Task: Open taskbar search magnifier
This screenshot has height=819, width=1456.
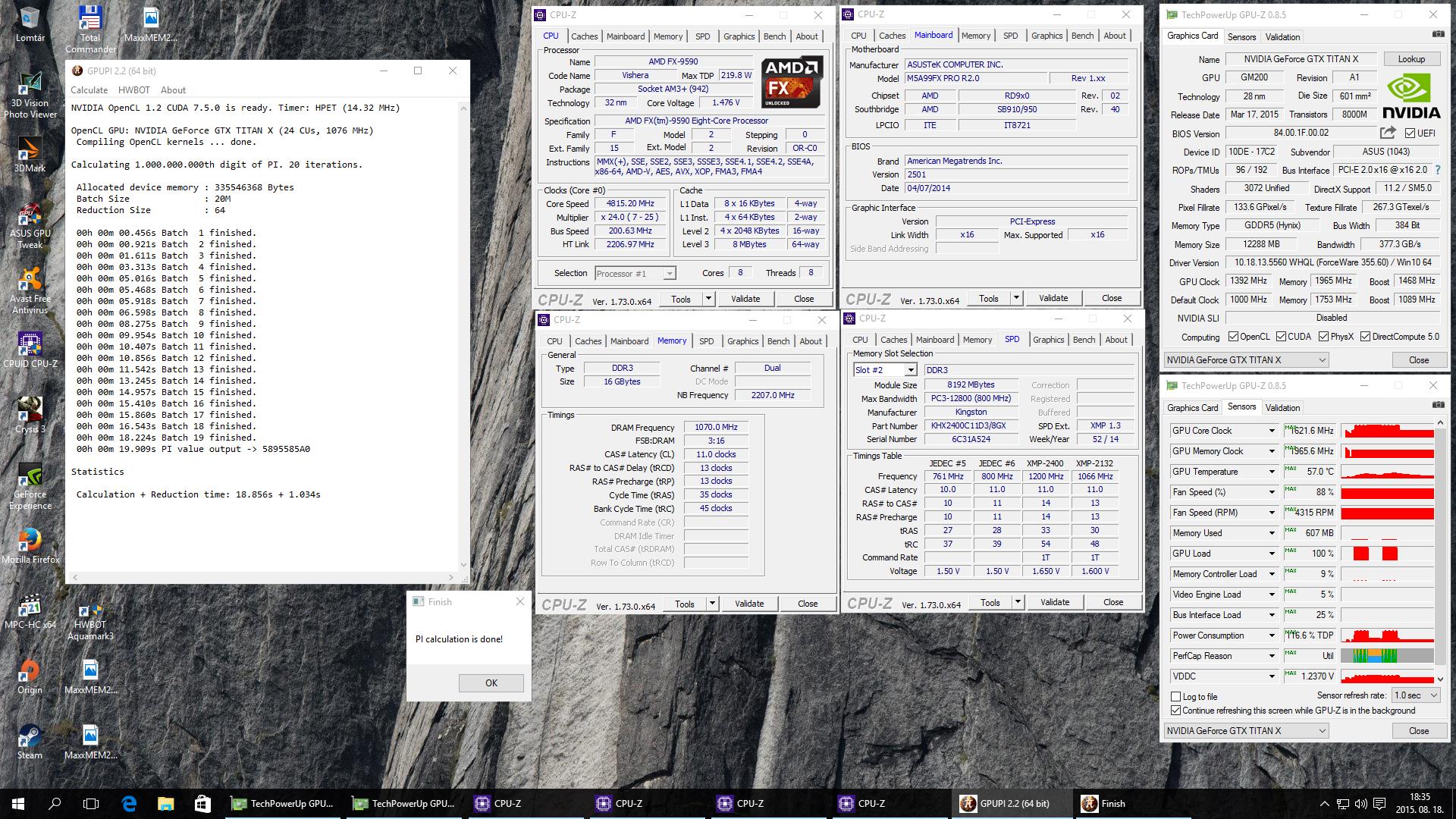Action: [x=55, y=803]
